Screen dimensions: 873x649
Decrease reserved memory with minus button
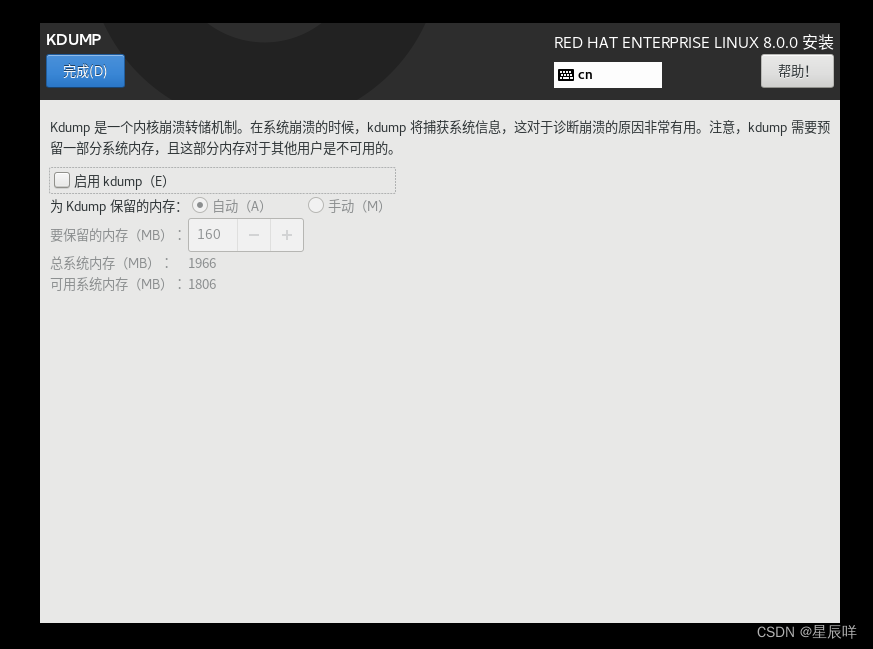pos(254,235)
